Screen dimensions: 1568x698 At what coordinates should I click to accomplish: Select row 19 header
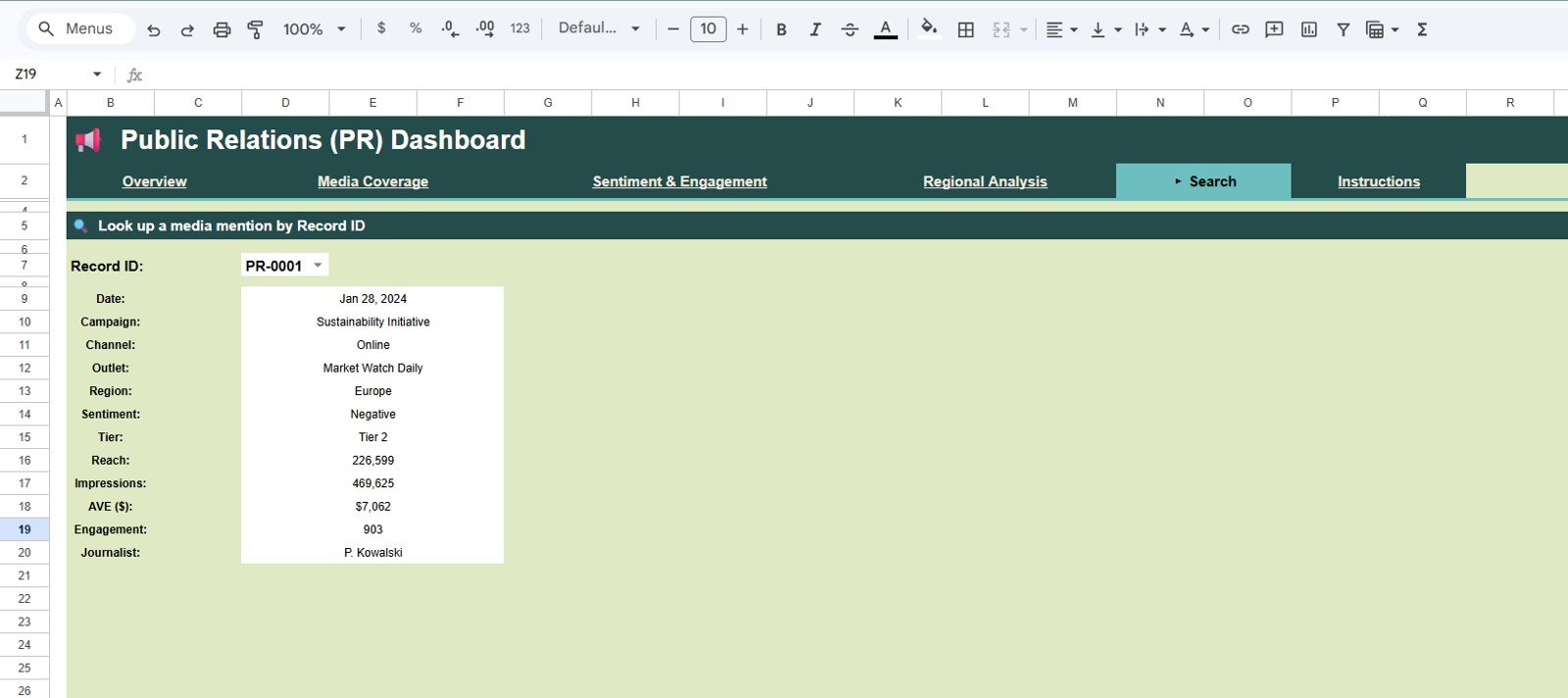point(24,529)
